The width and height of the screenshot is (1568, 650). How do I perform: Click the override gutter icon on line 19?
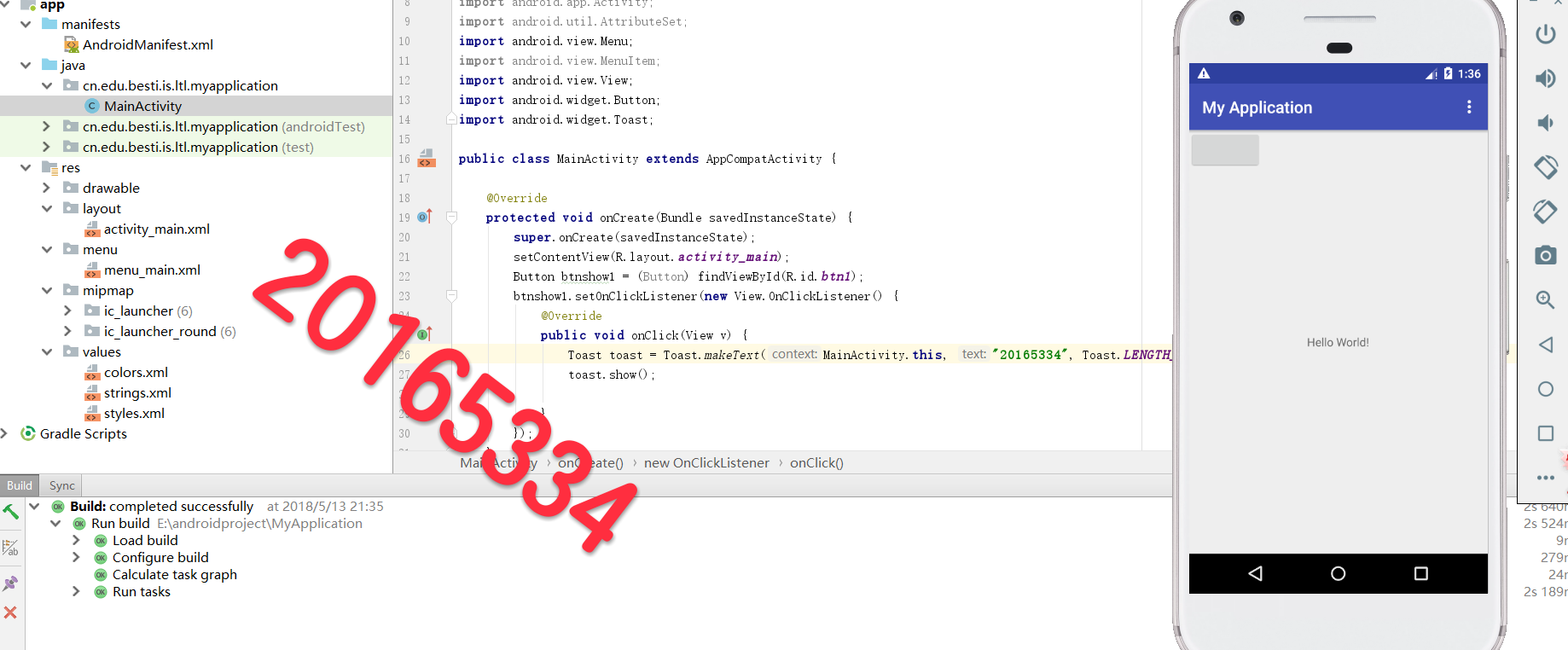coord(425,217)
